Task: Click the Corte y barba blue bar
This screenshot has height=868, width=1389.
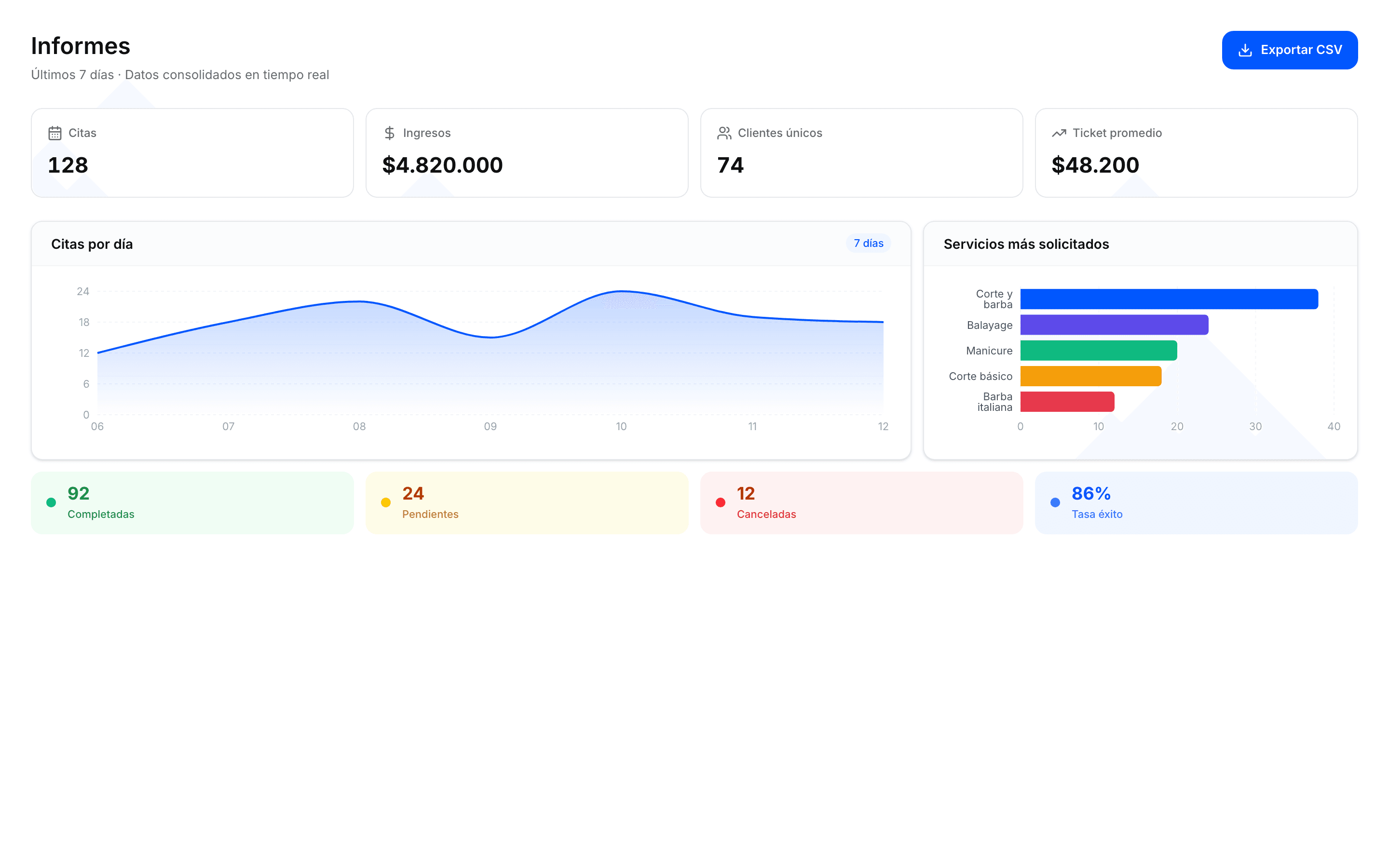Action: pos(1169,299)
